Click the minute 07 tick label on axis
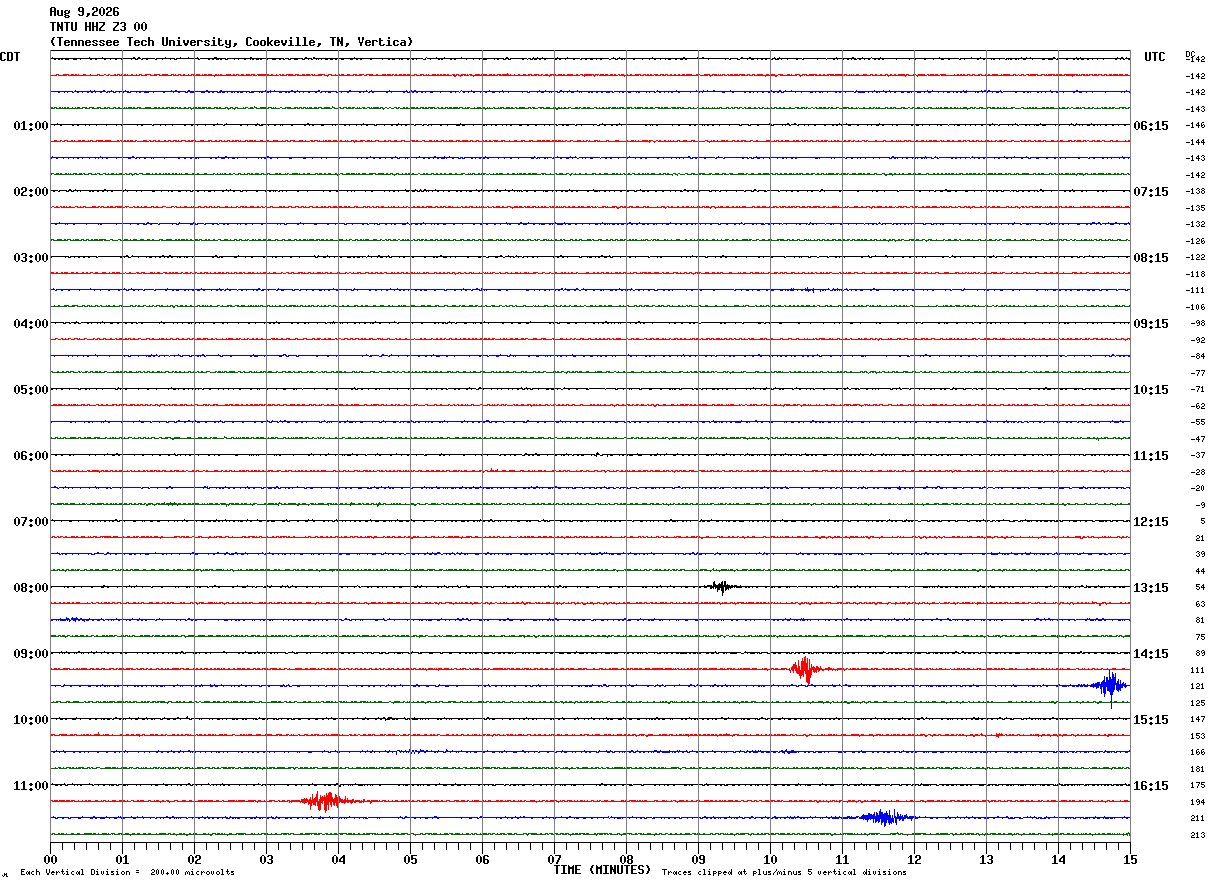 (554, 859)
